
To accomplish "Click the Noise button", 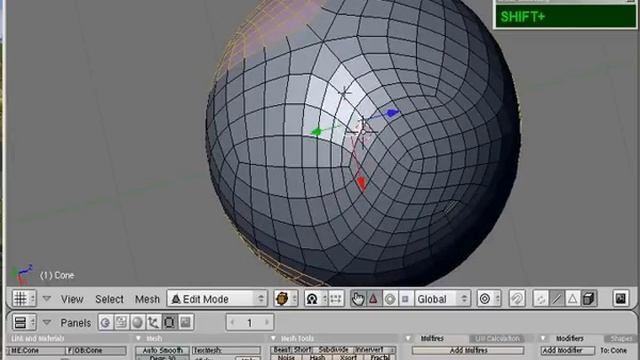I will point(287,358).
